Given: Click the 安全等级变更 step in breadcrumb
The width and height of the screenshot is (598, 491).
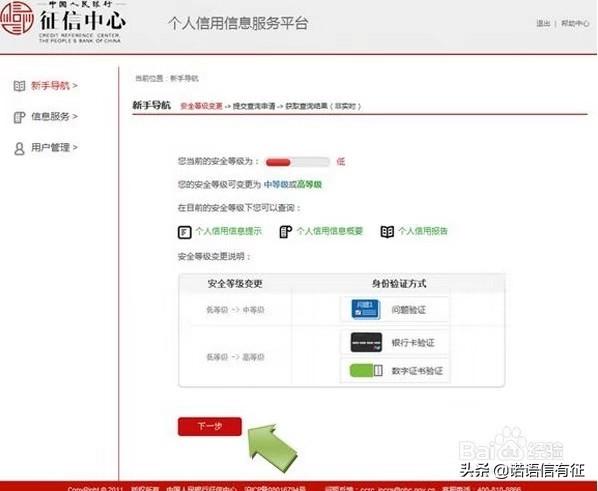Looking at the screenshot, I should (x=201, y=106).
